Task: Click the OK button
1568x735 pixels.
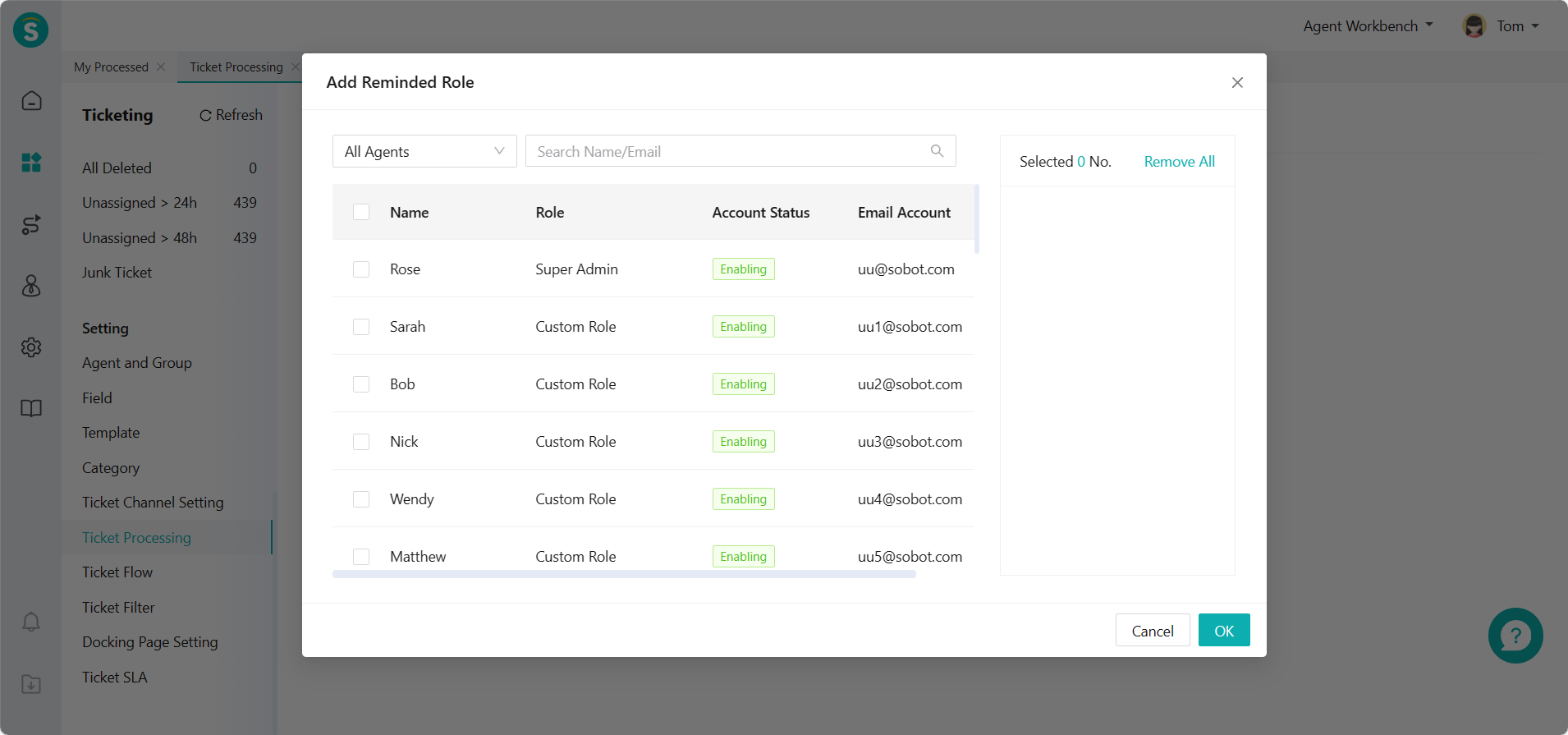Action: tap(1224, 631)
